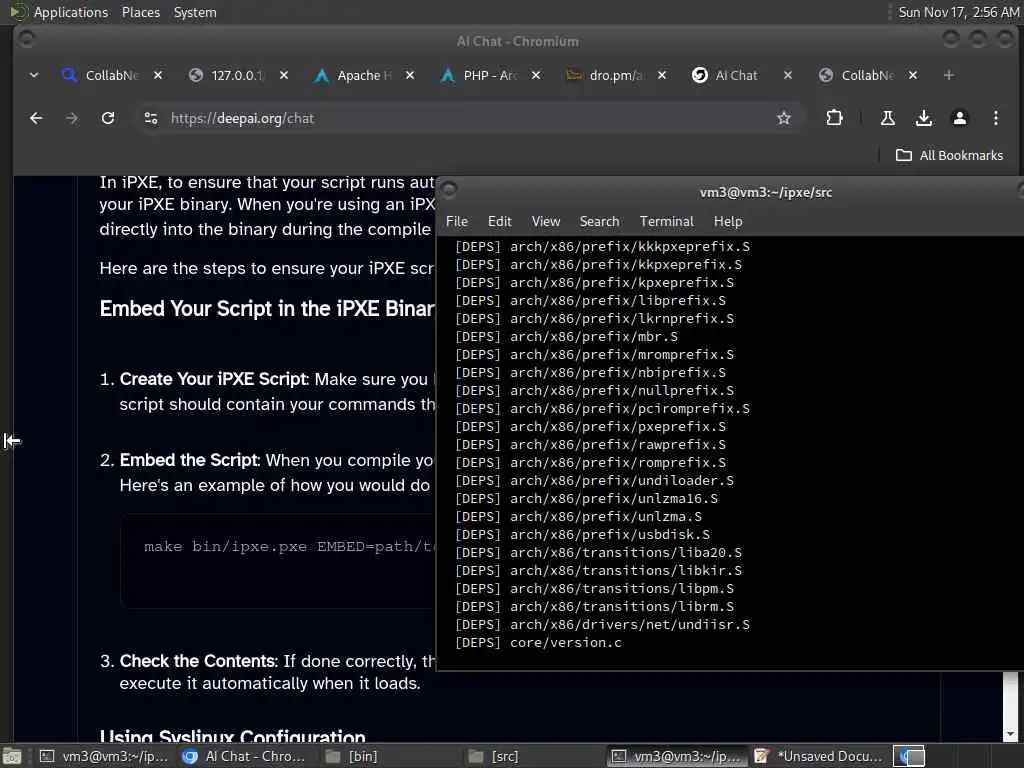Close the Apache tab
Image resolution: width=1024 pixels, height=768 pixels.
pyautogui.click(x=410, y=76)
